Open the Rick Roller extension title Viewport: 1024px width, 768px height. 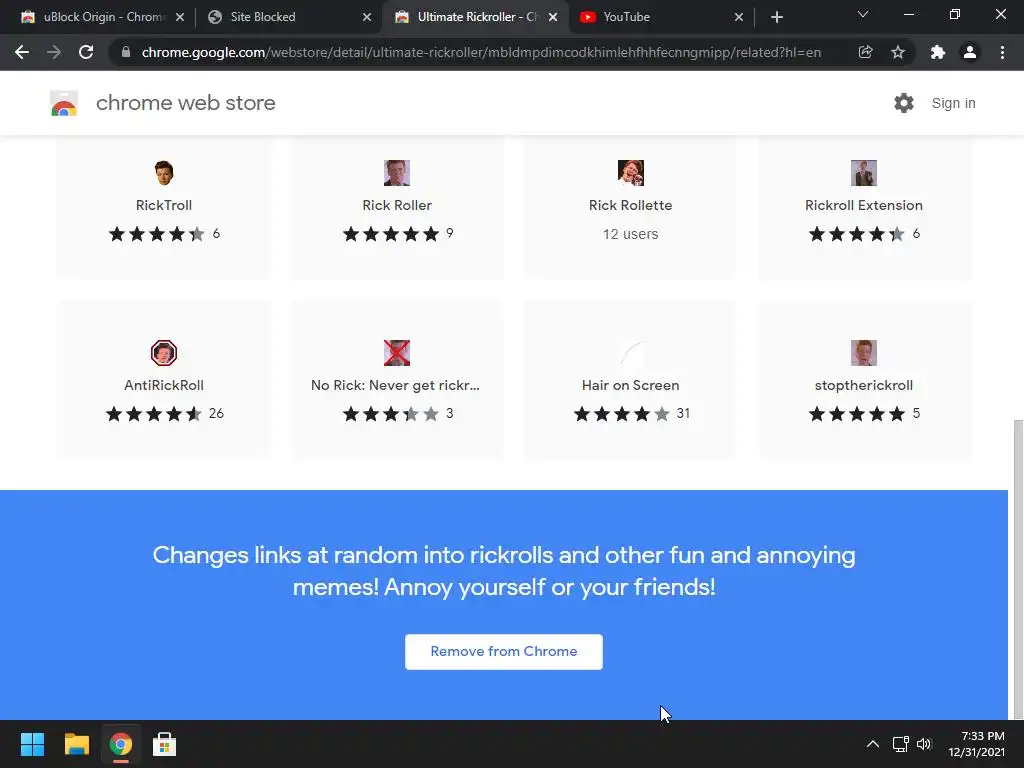pos(397,205)
